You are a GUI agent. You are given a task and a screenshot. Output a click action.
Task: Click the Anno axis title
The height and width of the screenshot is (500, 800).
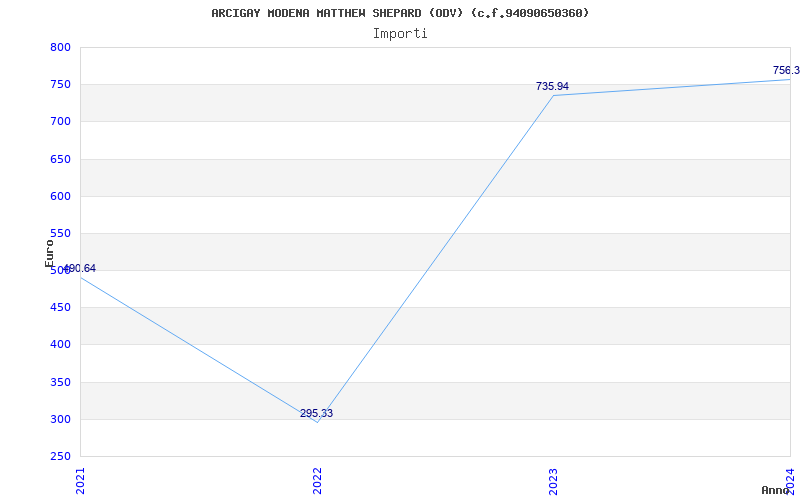[x=775, y=490]
